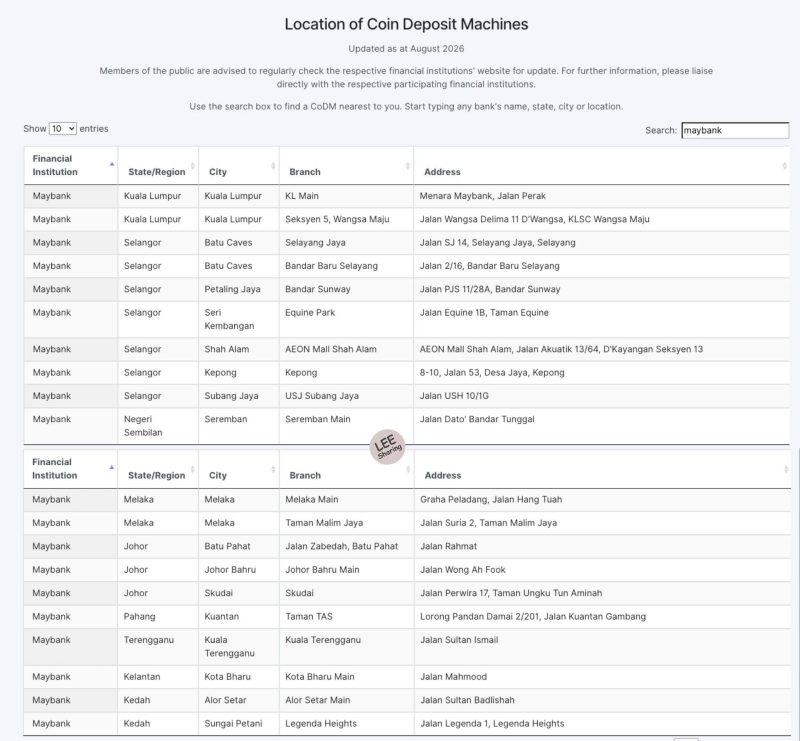Select 'Taman Malim Jaya' branch cell

point(347,523)
